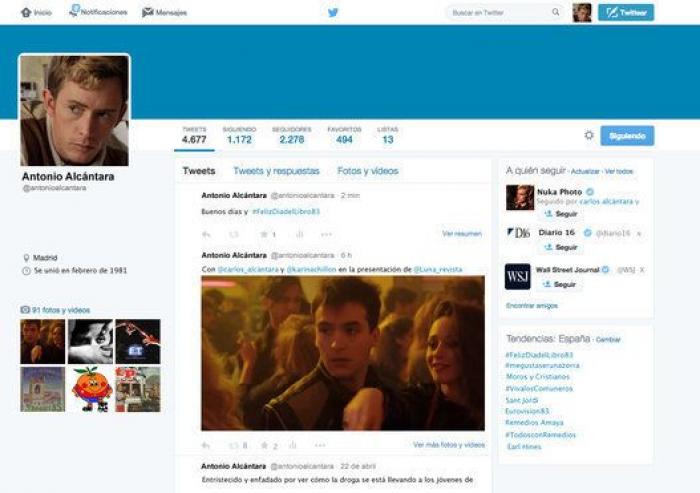Open the #FelizDiadelLibro83 hashtag in tweet
Viewport: 700px width, 493px height.
click(x=286, y=212)
